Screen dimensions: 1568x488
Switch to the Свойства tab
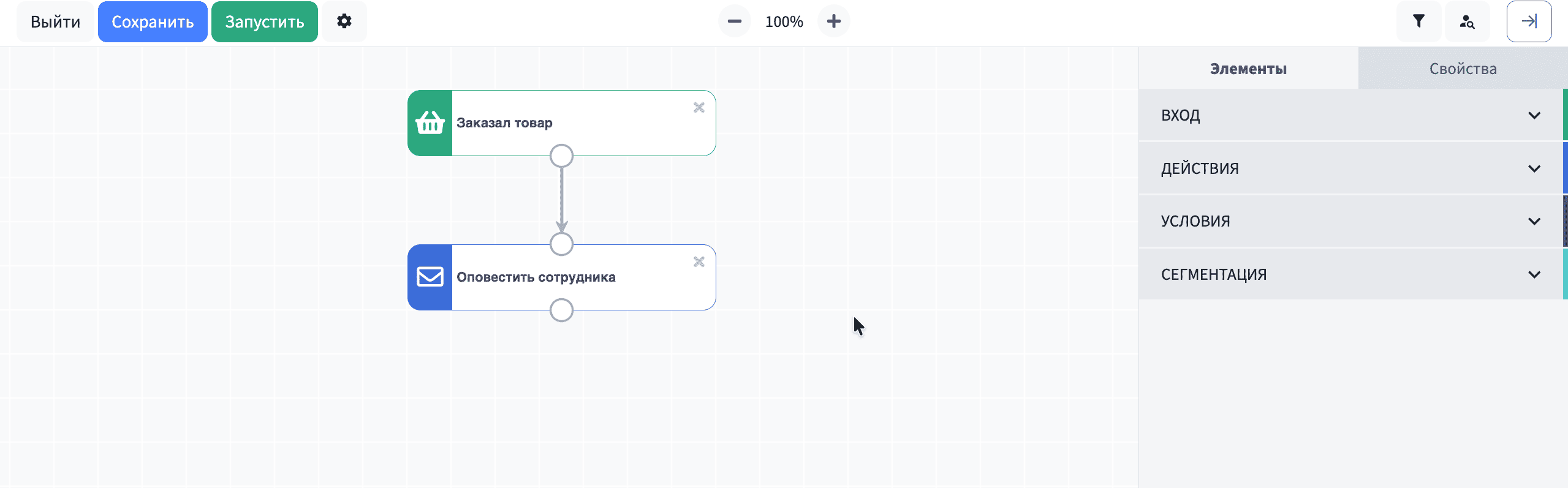pos(1463,69)
